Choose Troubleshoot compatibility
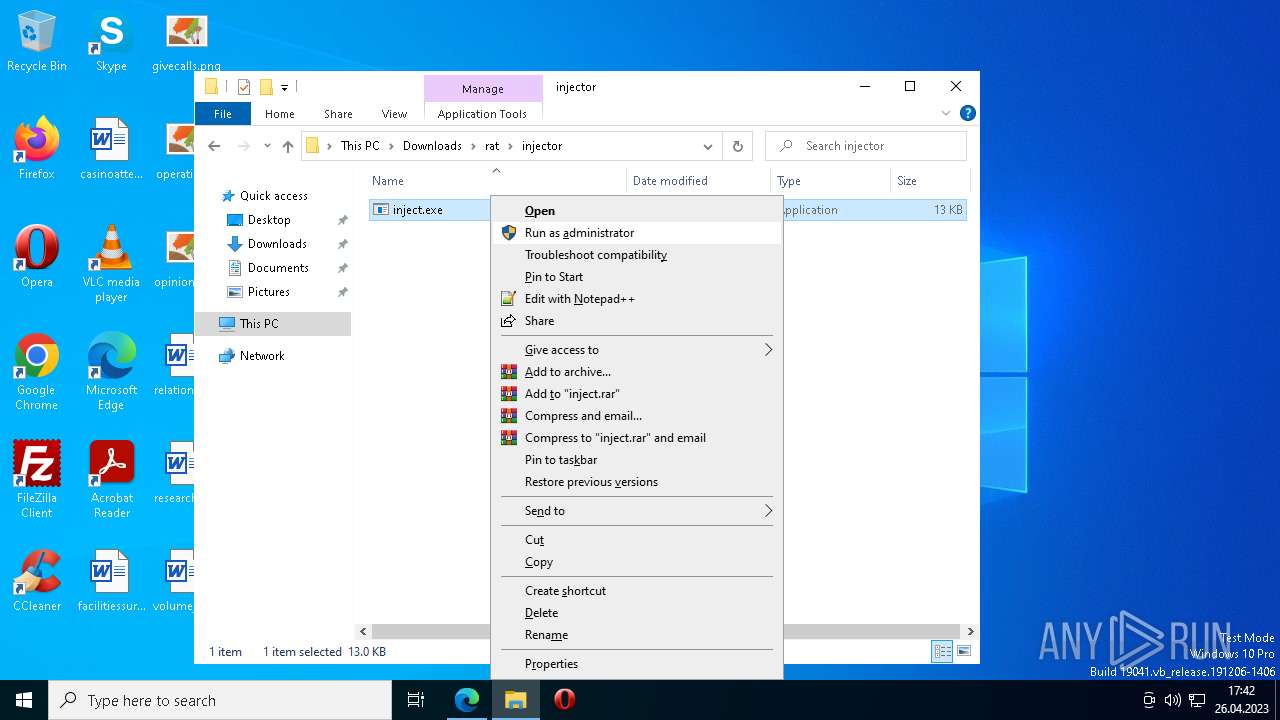Screen dimensions: 1280x720 [x=636, y=255]
